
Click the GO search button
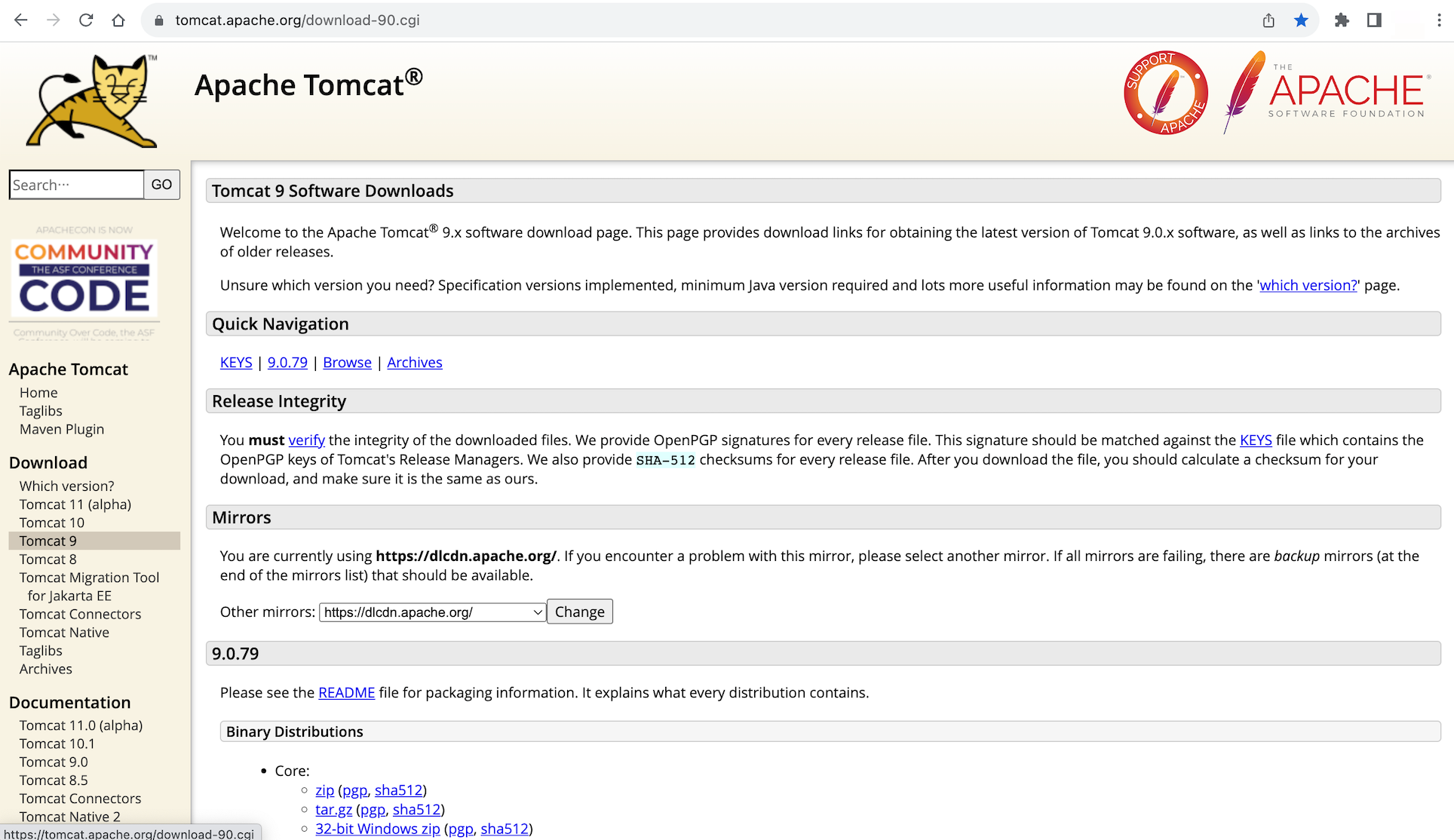point(161,185)
